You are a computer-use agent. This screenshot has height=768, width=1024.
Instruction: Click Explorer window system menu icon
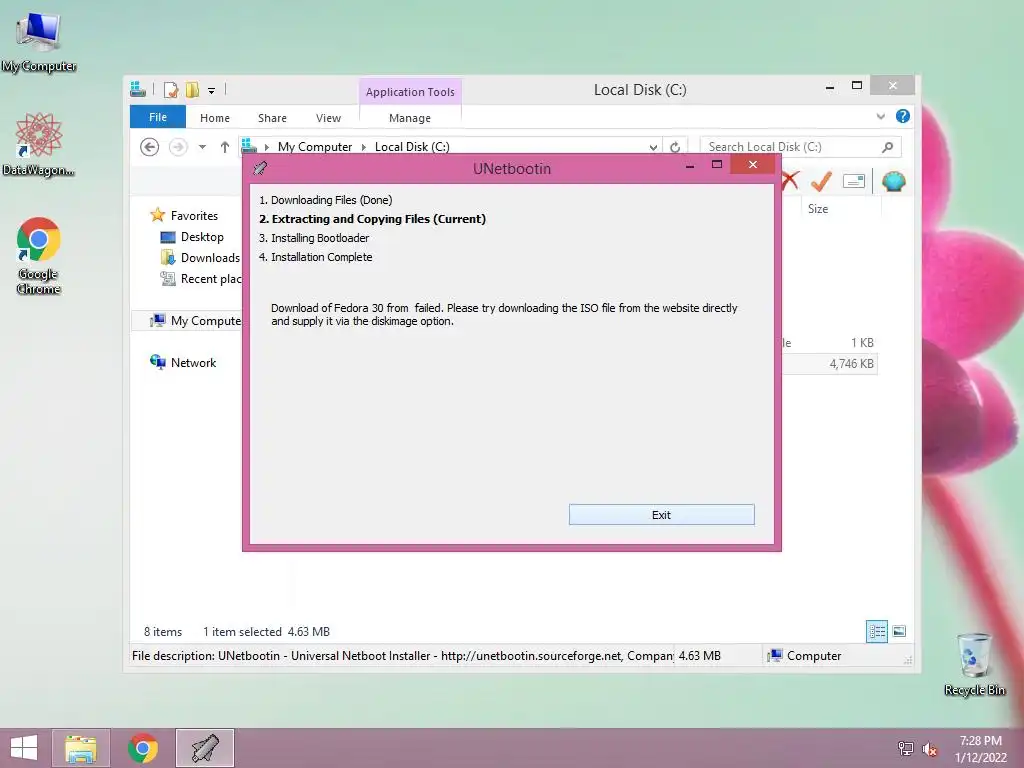138,89
